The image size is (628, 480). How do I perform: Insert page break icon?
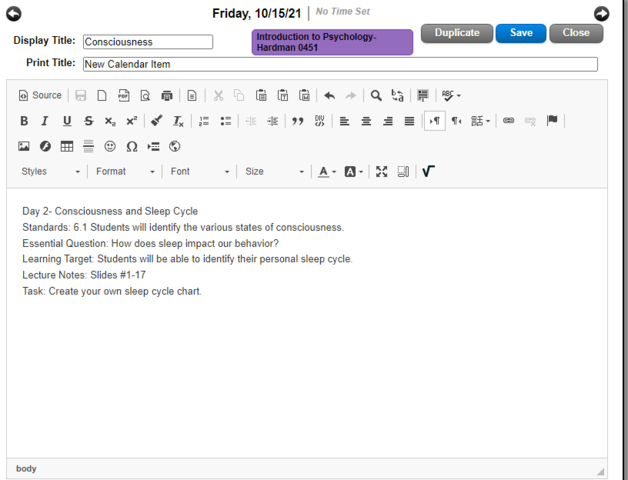(153, 146)
